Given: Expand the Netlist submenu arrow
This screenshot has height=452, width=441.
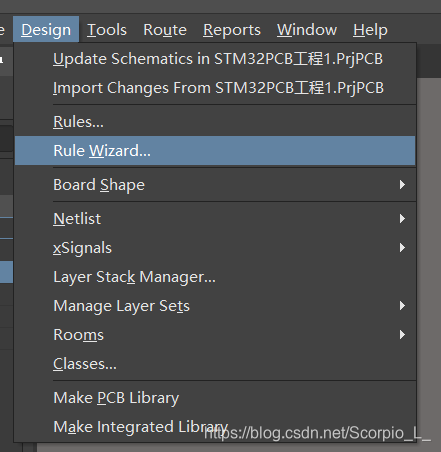Looking at the screenshot, I should coord(402,219).
